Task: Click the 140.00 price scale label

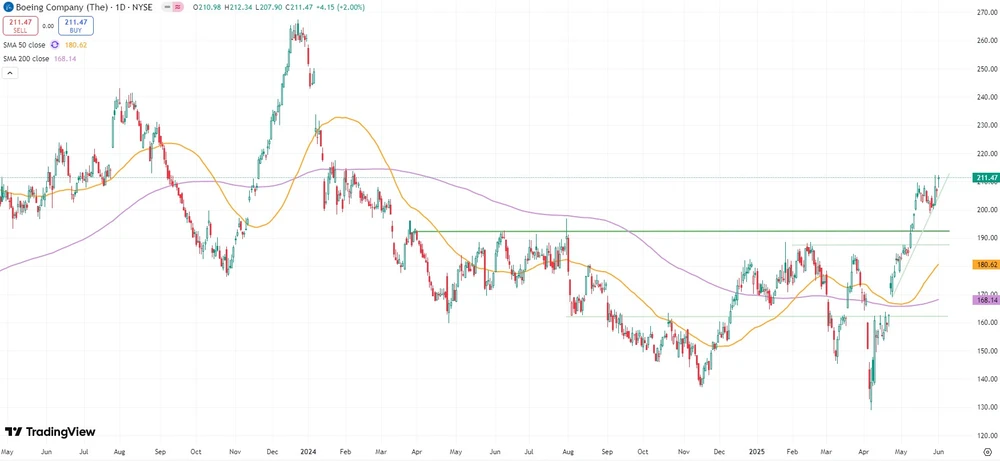Action: coord(986,379)
